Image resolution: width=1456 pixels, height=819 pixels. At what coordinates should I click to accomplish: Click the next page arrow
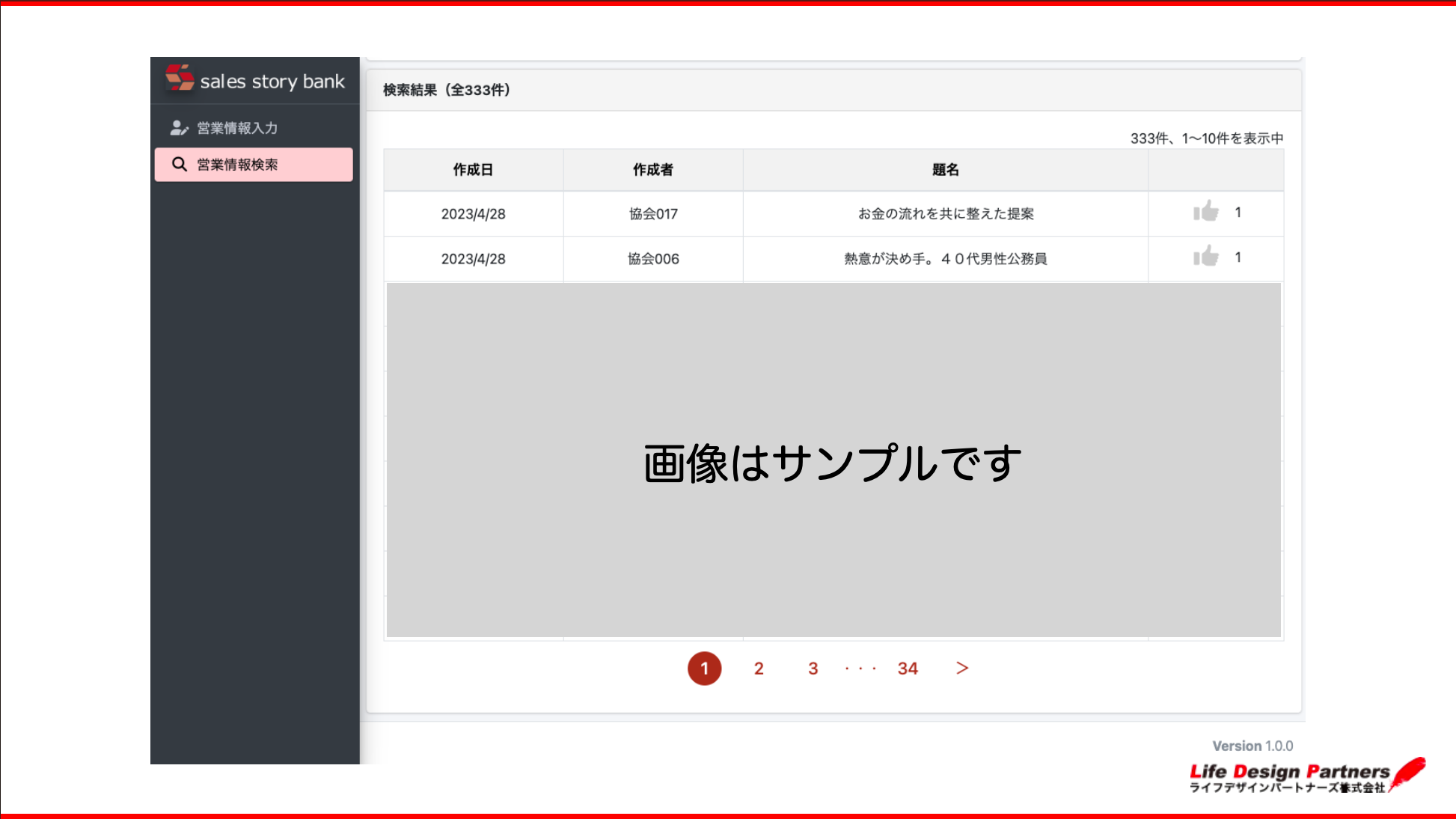[x=962, y=668]
